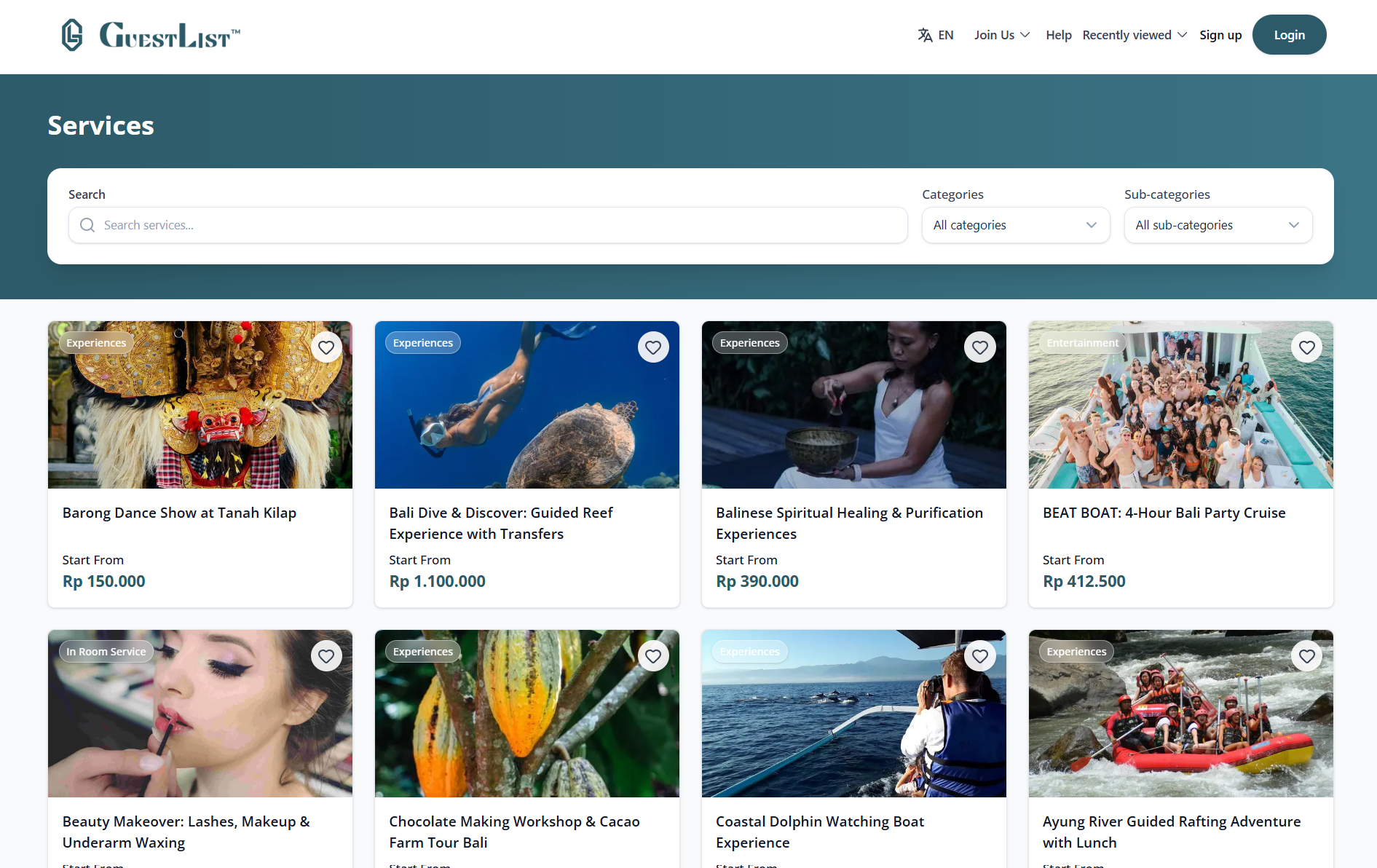Image resolution: width=1377 pixels, height=868 pixels.
Task: Open the EN language selector
Action: (936, 35)
